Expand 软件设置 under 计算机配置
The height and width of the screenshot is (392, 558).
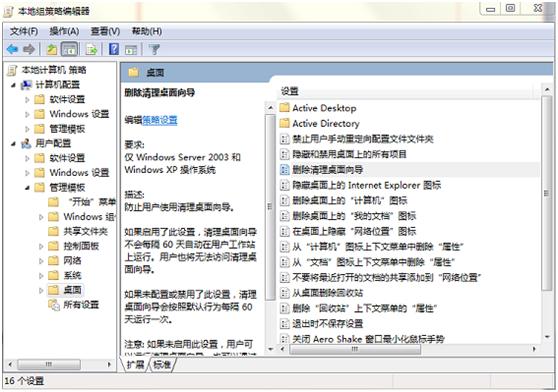click(x=27, y=100)
